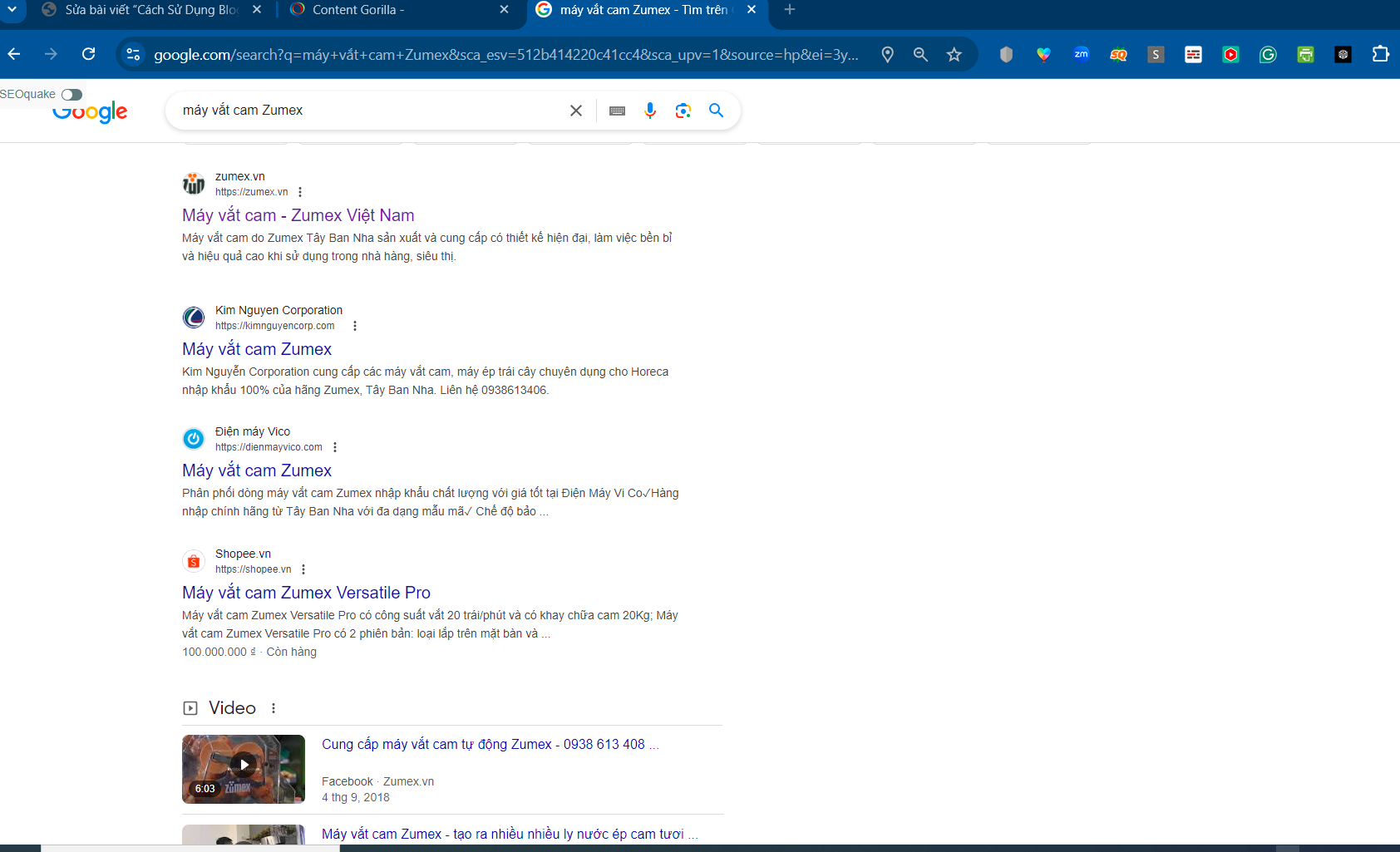1400x852 pixels.
Task: Clear the search query with X
Action: point(576,111)
